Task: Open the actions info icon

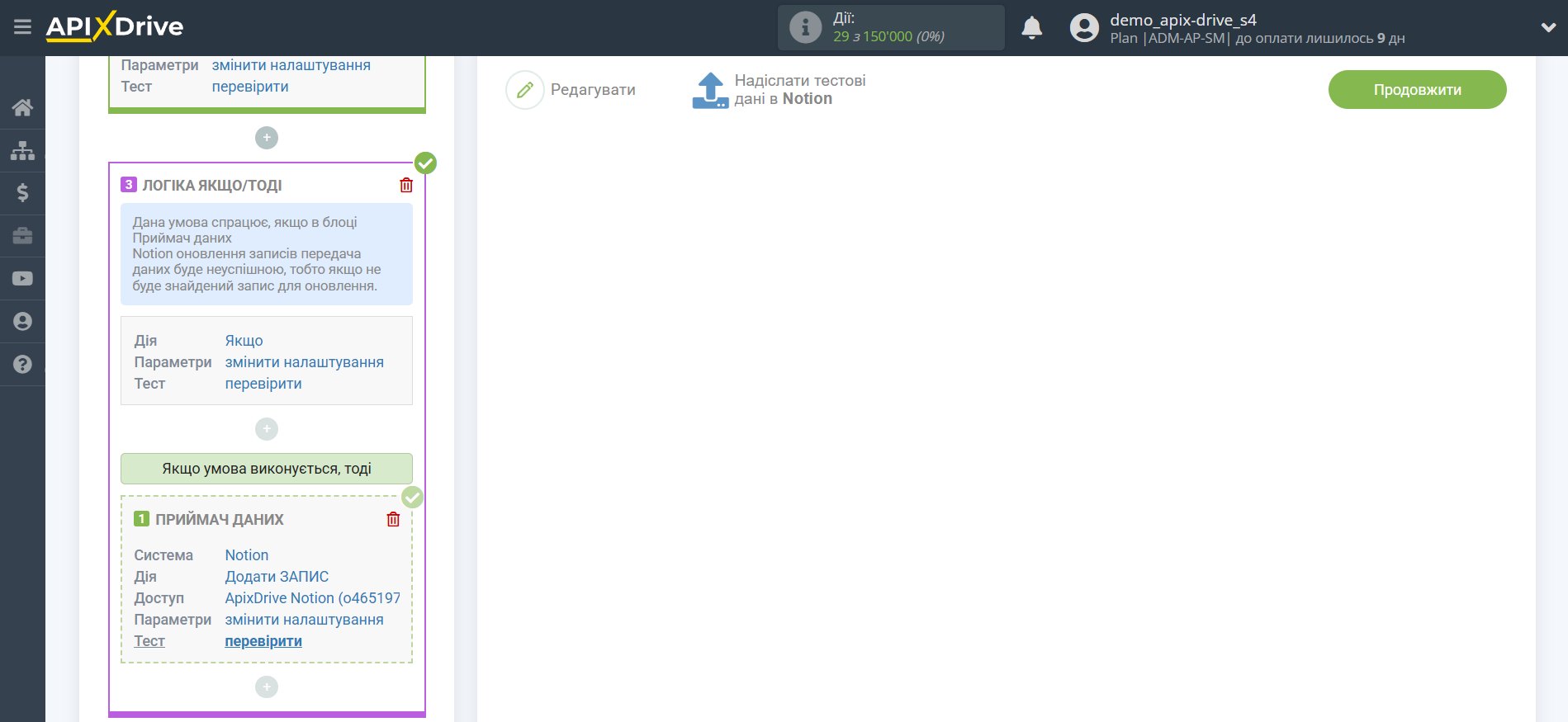Action: (x=805, y=27)
